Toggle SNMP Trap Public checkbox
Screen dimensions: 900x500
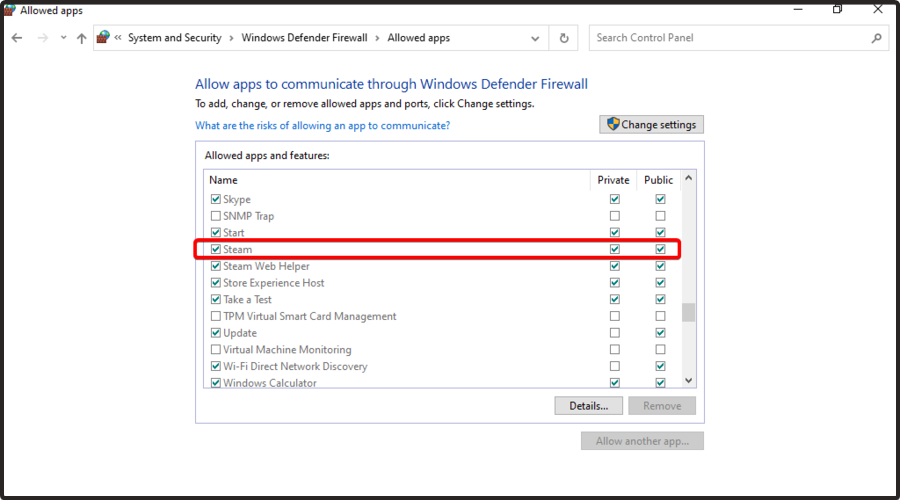click(661, 216)
